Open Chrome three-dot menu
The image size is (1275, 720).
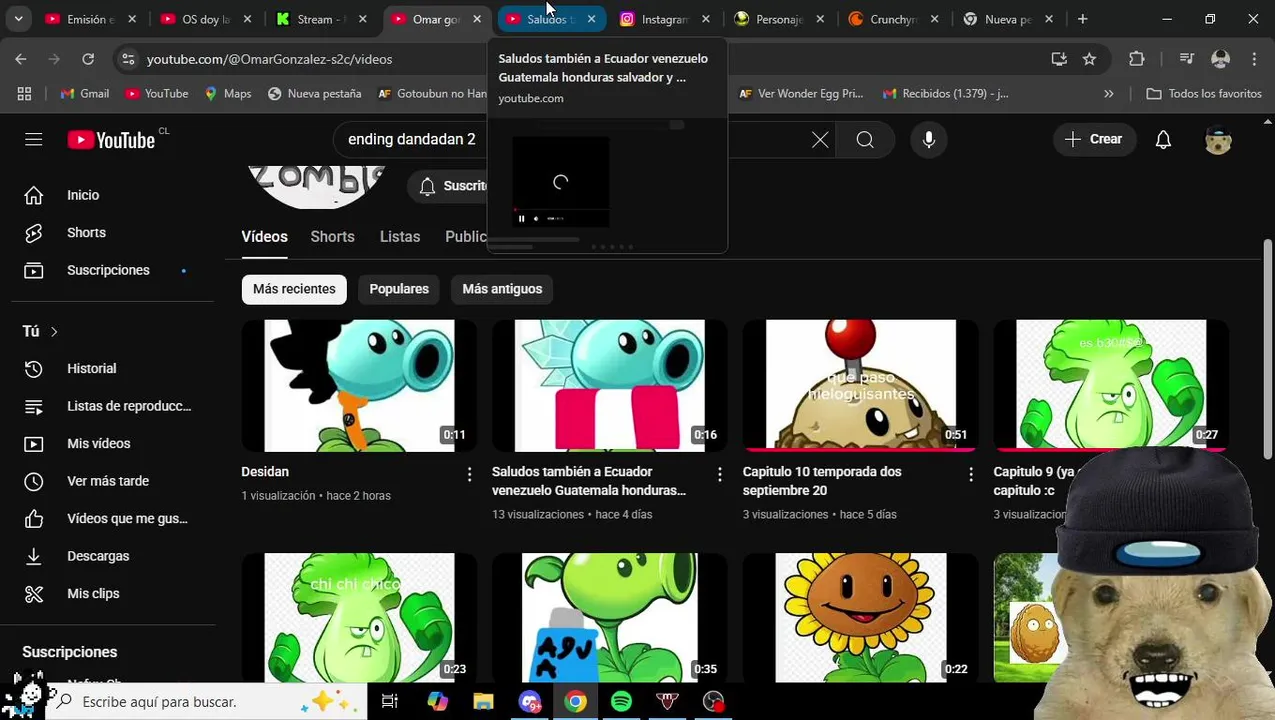[1254, 59]
